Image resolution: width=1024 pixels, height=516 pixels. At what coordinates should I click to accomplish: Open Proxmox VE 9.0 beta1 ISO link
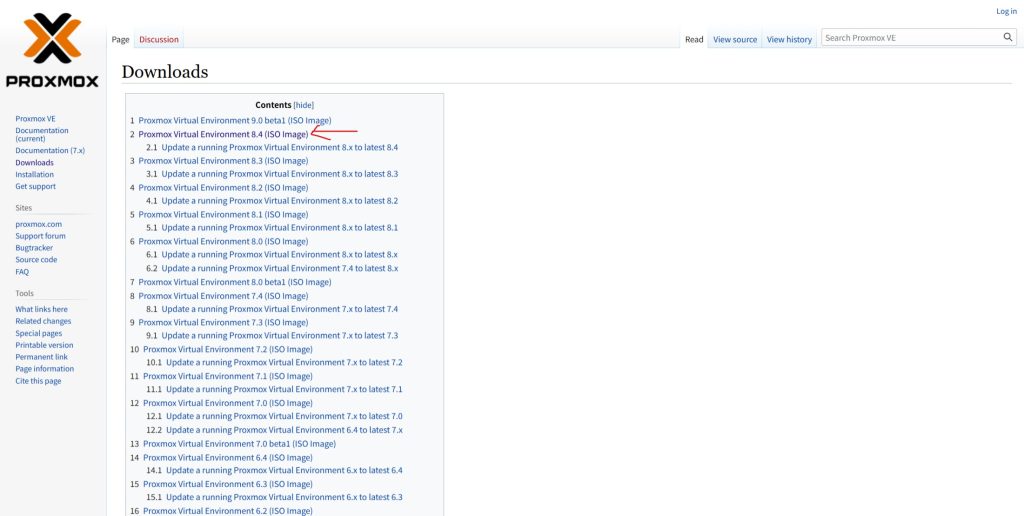click(234, 120)
